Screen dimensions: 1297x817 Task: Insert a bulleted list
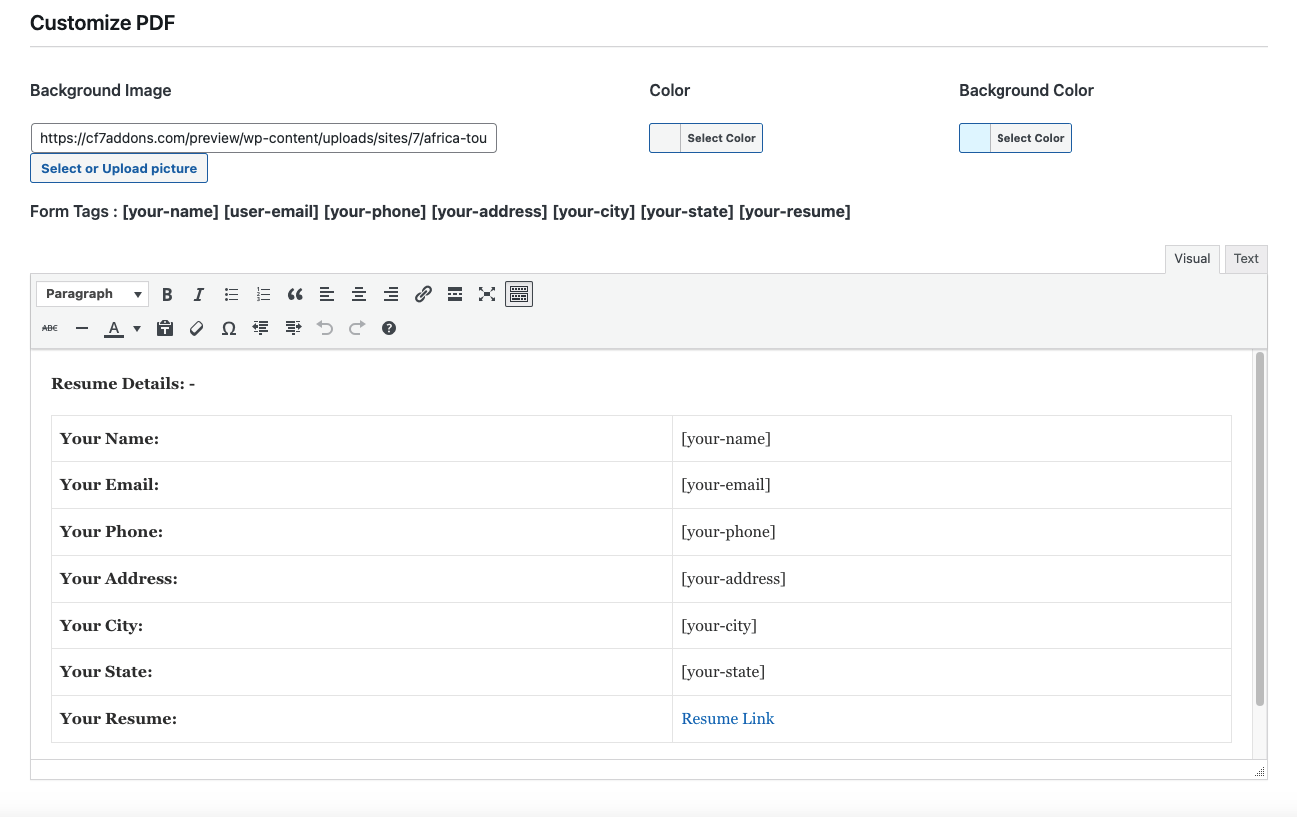231,294
